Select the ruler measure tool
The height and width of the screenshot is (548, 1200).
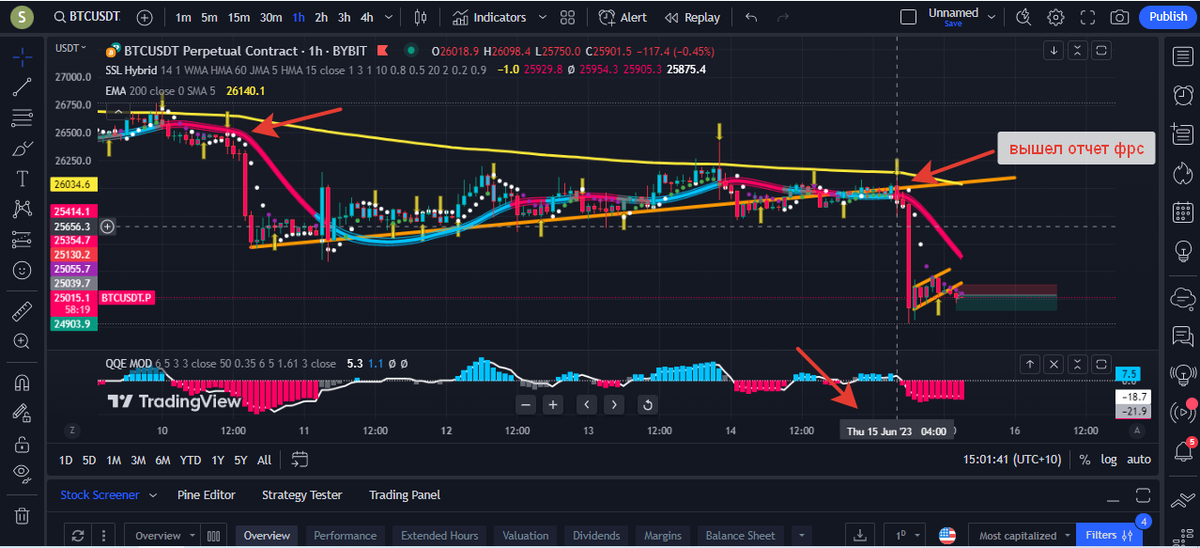(x=22, y=311)
